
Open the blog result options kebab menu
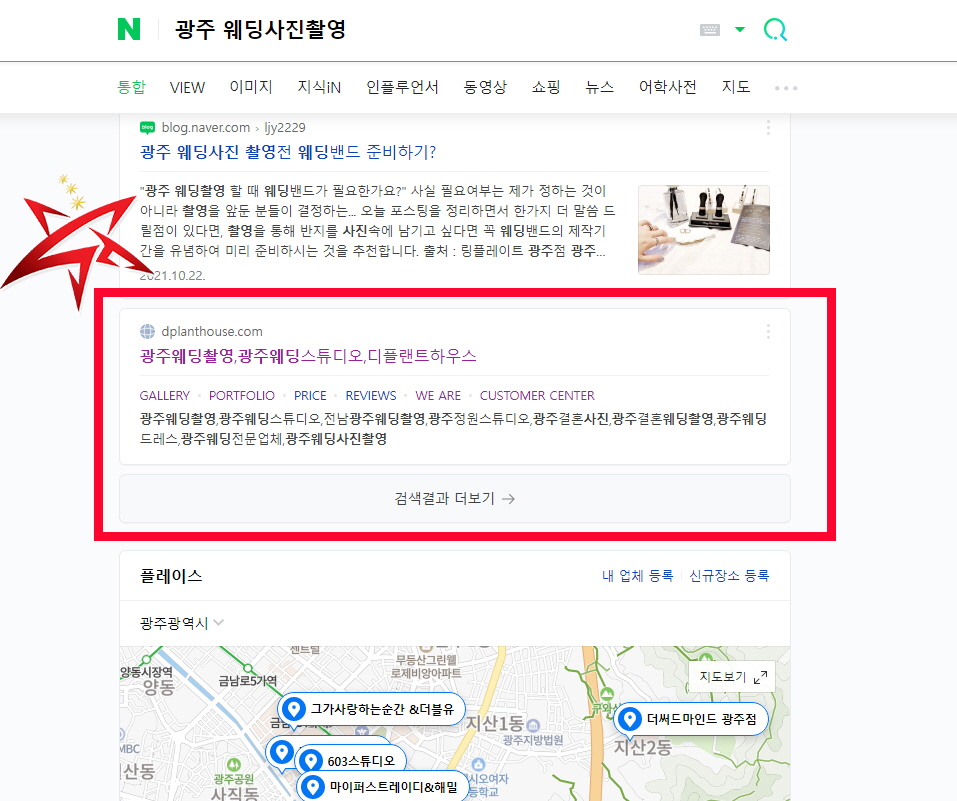(768, 128)
